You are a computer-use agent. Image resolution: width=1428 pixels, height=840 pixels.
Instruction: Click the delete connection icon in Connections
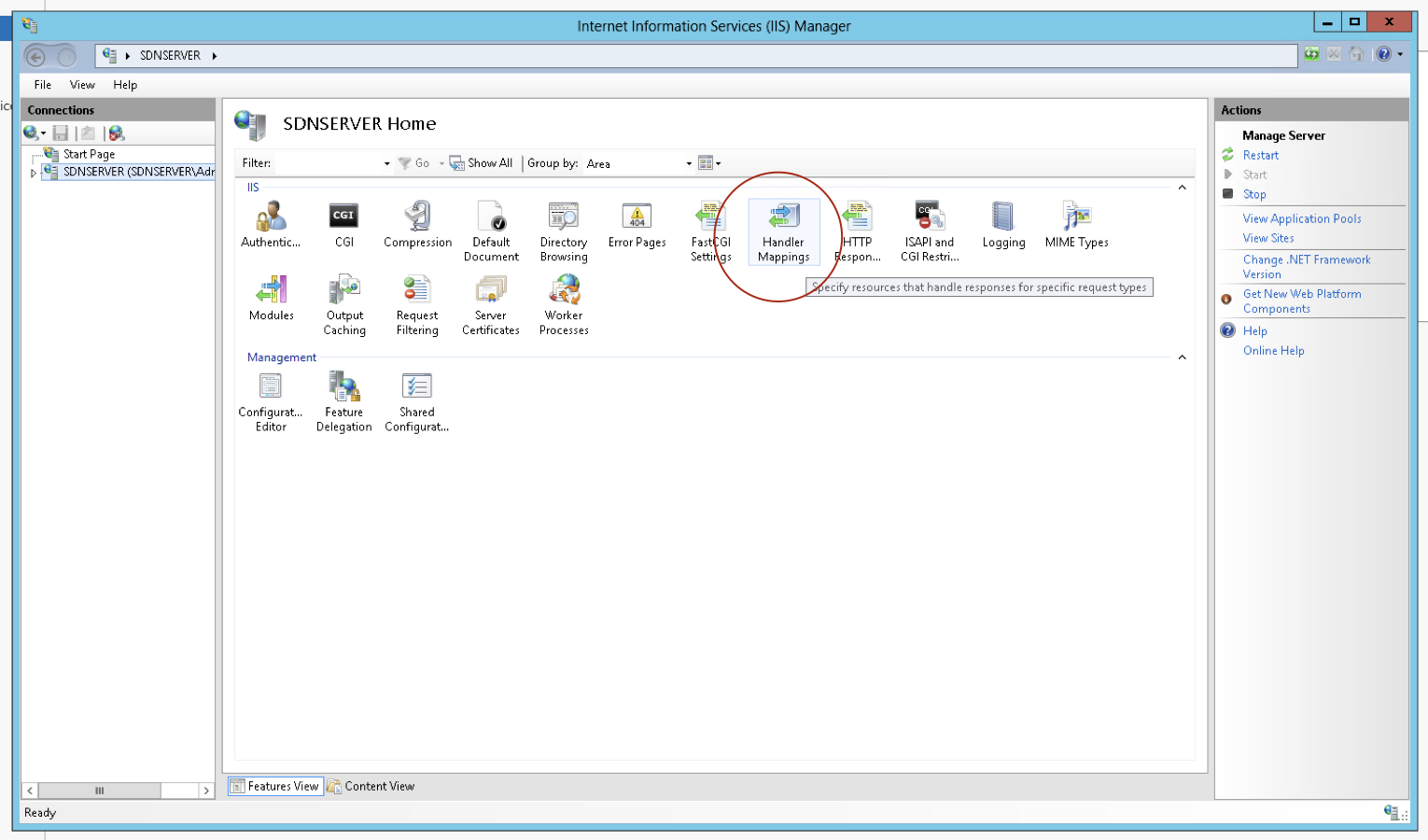116,133
